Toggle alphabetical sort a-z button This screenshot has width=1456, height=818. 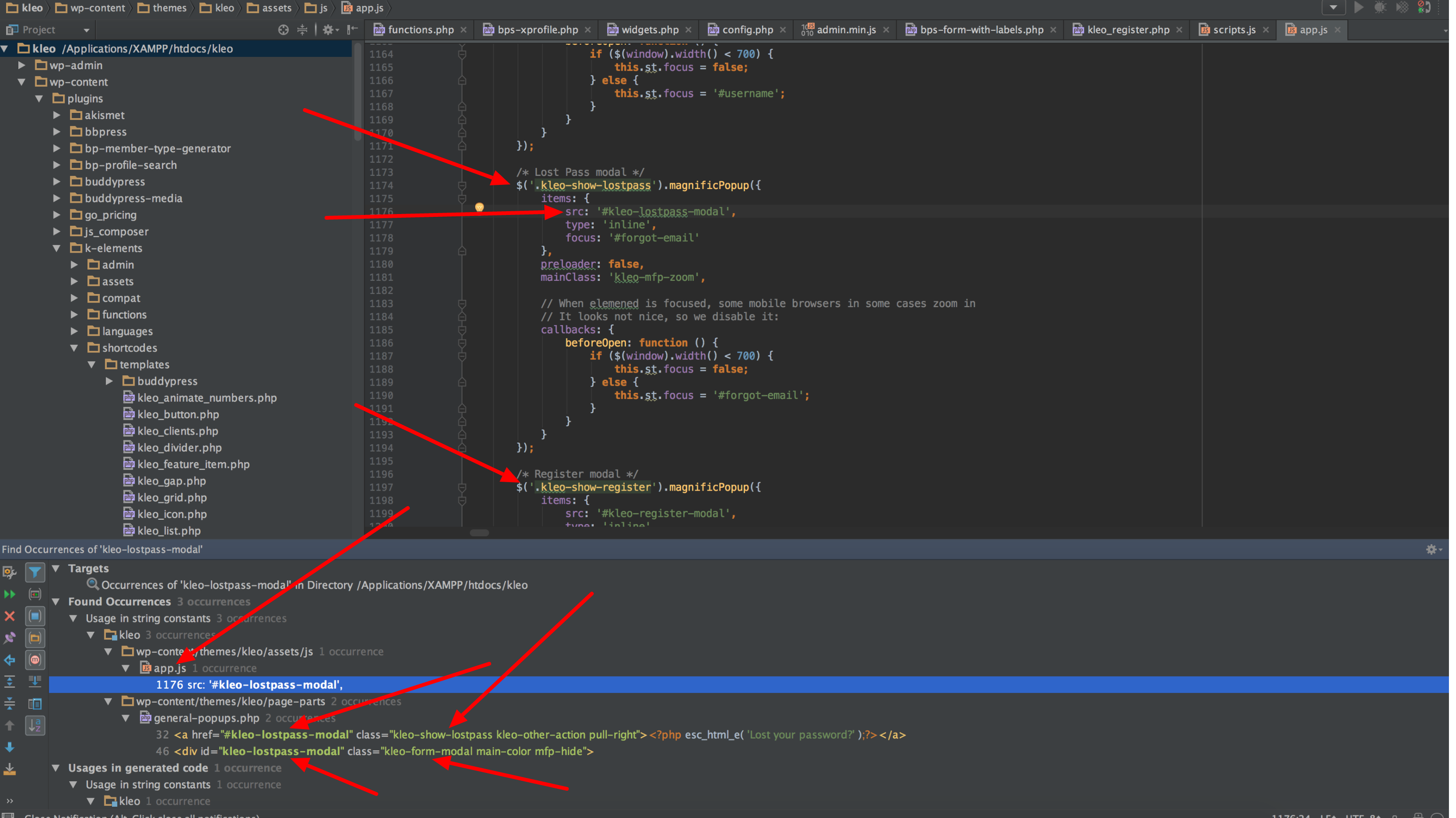(35, 726)
